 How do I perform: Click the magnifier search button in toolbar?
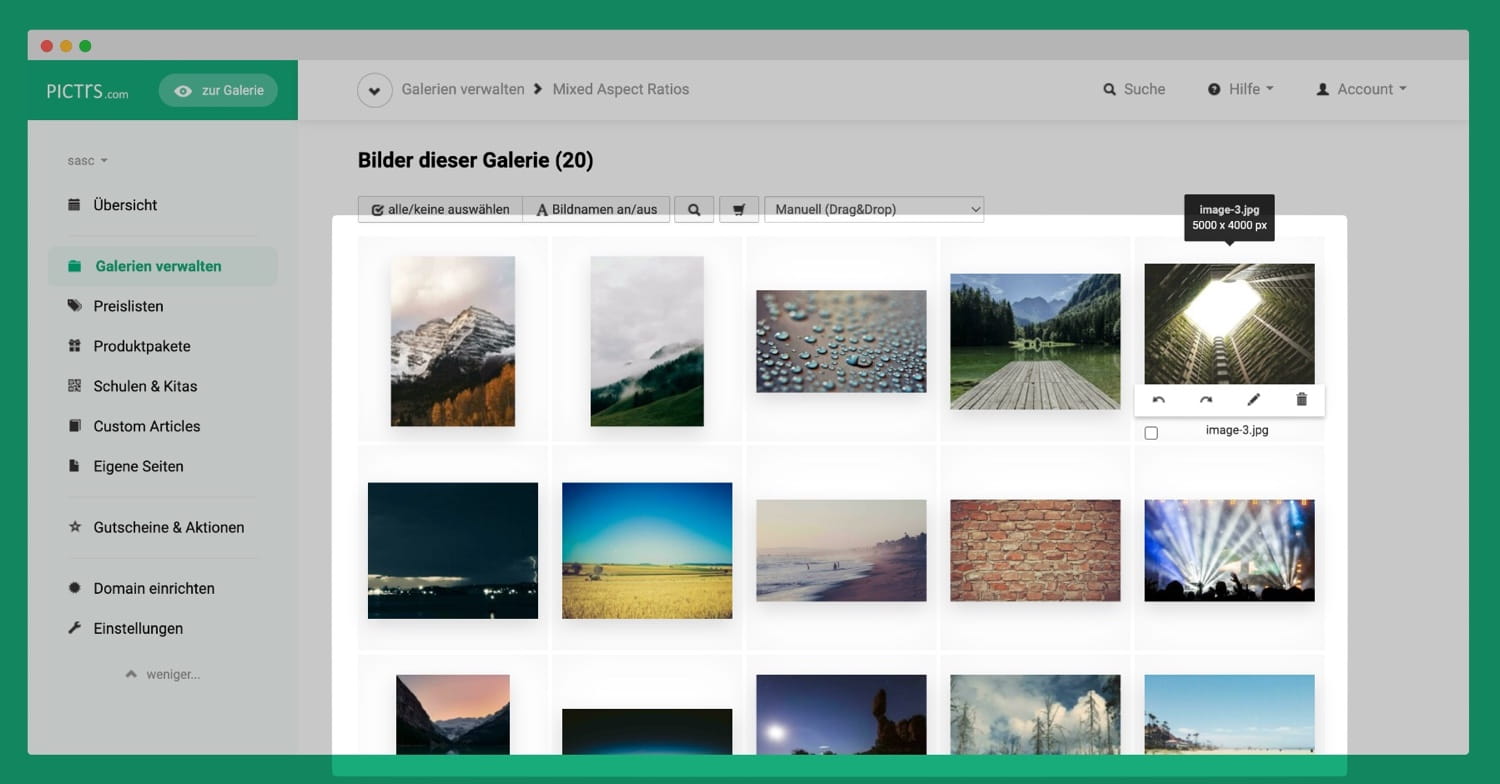click(x=694, y=210)
